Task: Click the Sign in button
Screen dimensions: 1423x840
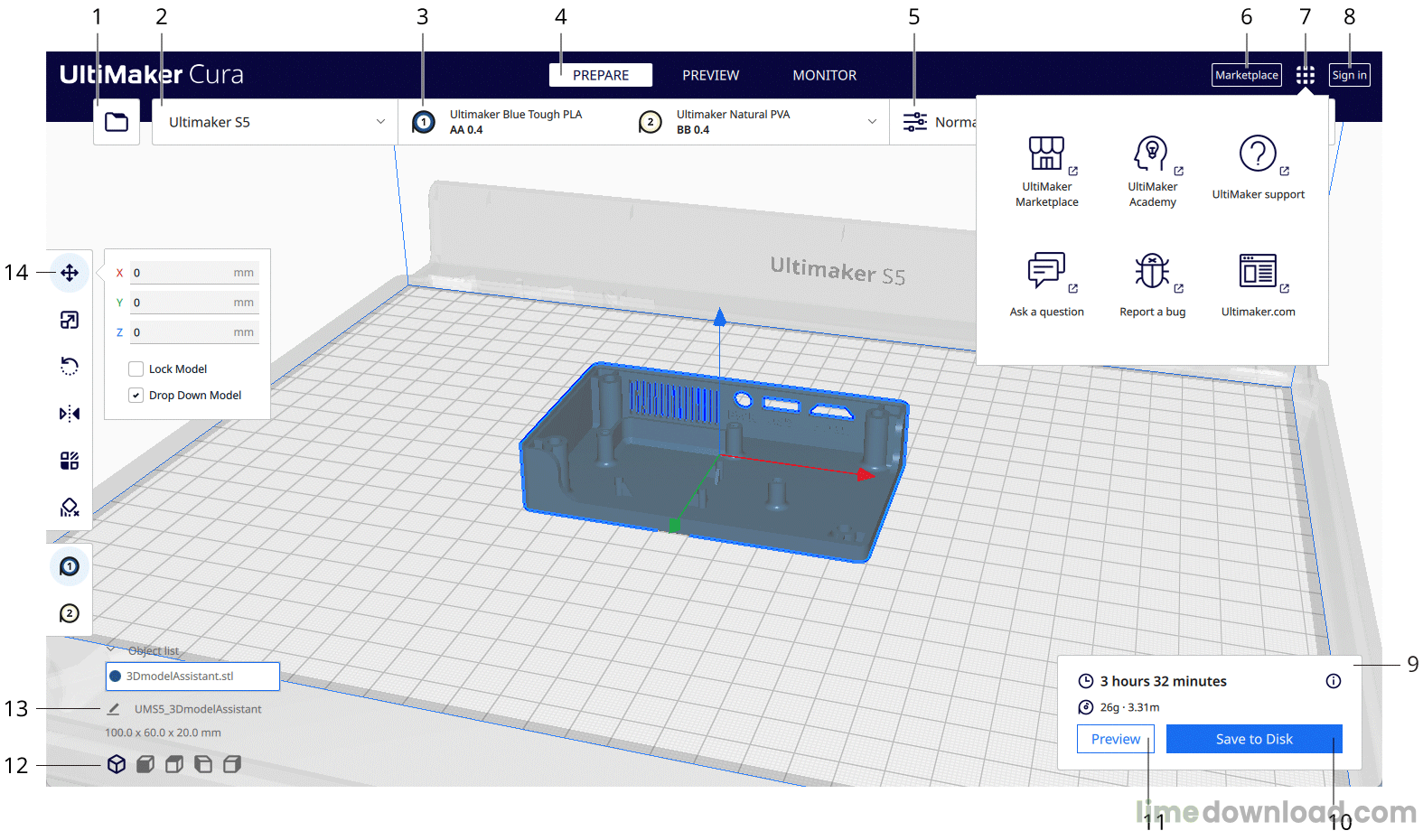Action: pos(1349,75)
